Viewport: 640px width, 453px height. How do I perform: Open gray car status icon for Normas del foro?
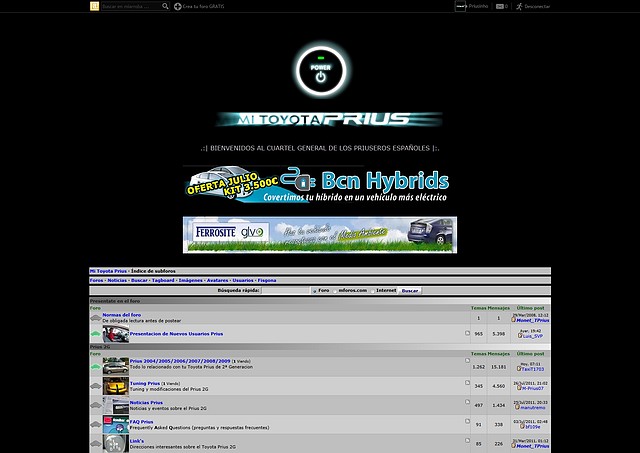(x=96, y=318)
